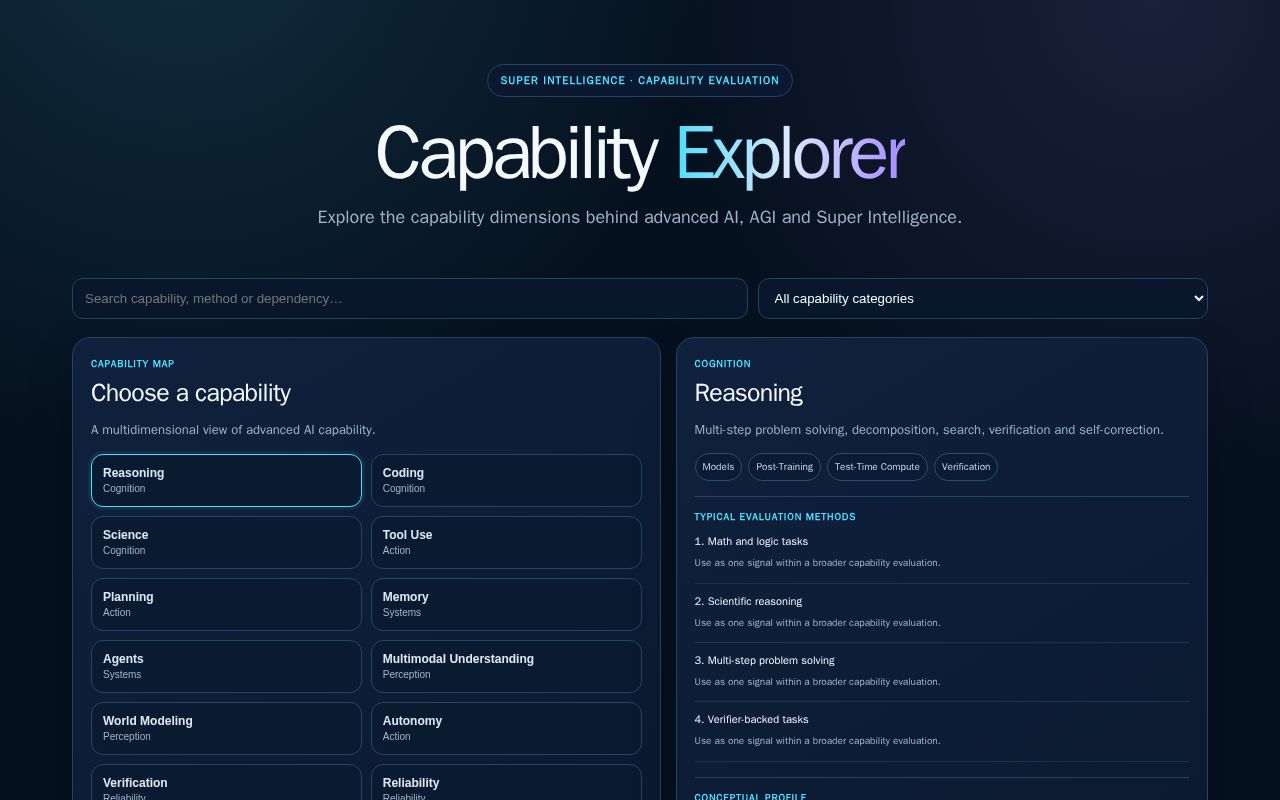The height and width of the screenshot is (800, 1280).
Task: Click the Reasoning description about multi-step problem solving
Action: point(929,430)
